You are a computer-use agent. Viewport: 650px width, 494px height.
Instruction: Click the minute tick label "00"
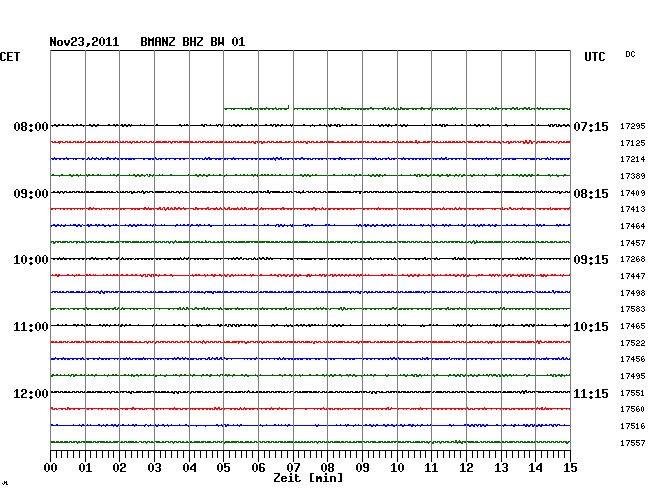point(51,468)
